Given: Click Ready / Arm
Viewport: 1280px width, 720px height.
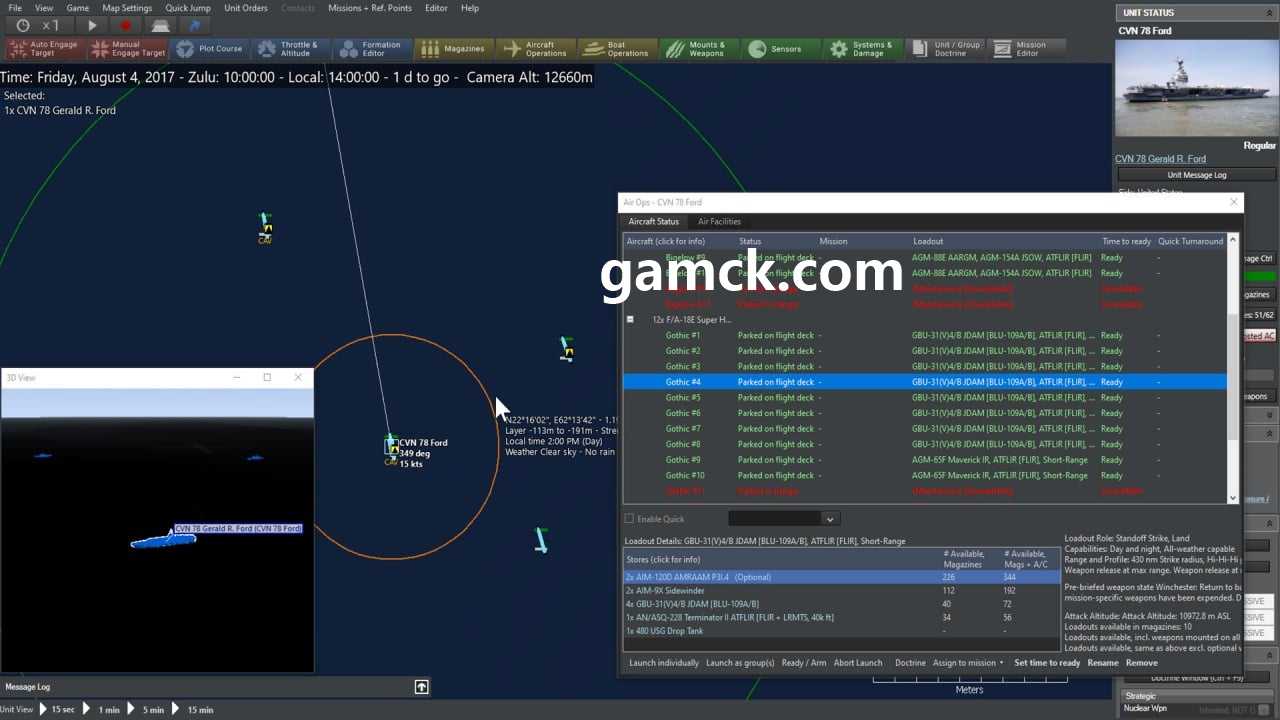Looking at the screenshot, I should tap(804, 663).
